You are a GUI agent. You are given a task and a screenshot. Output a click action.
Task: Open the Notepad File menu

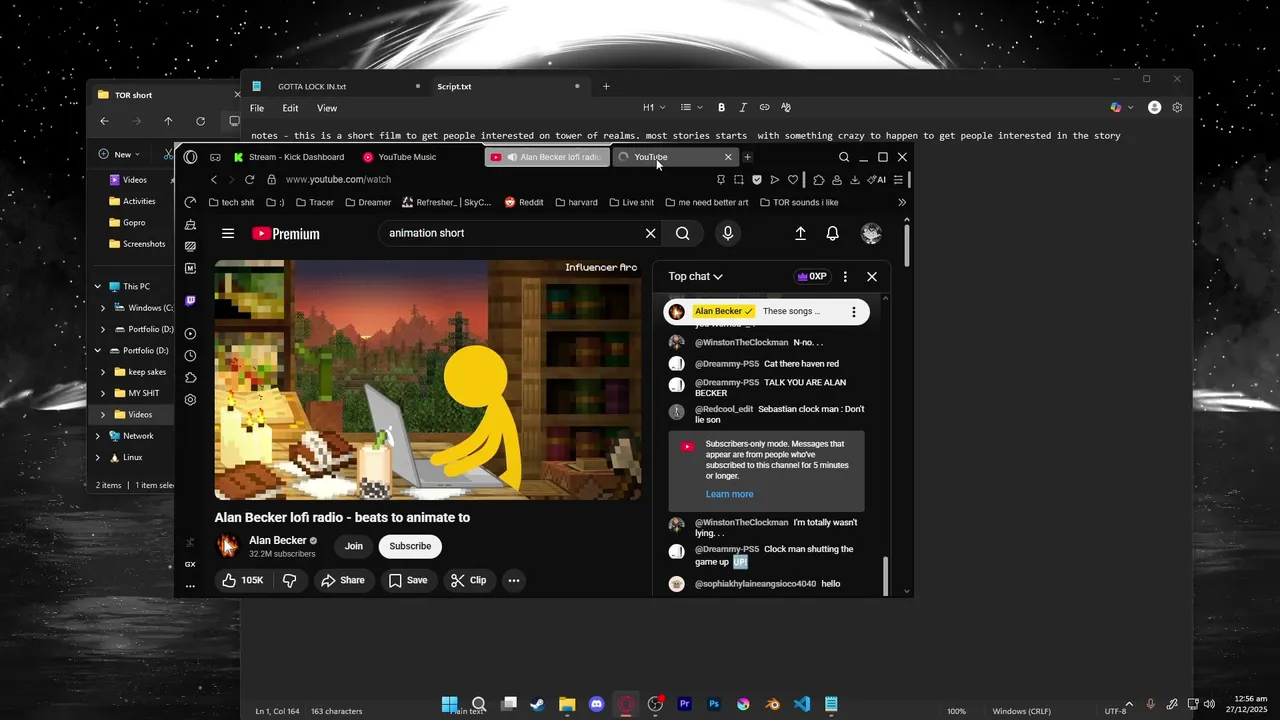(x=257, y=108)
